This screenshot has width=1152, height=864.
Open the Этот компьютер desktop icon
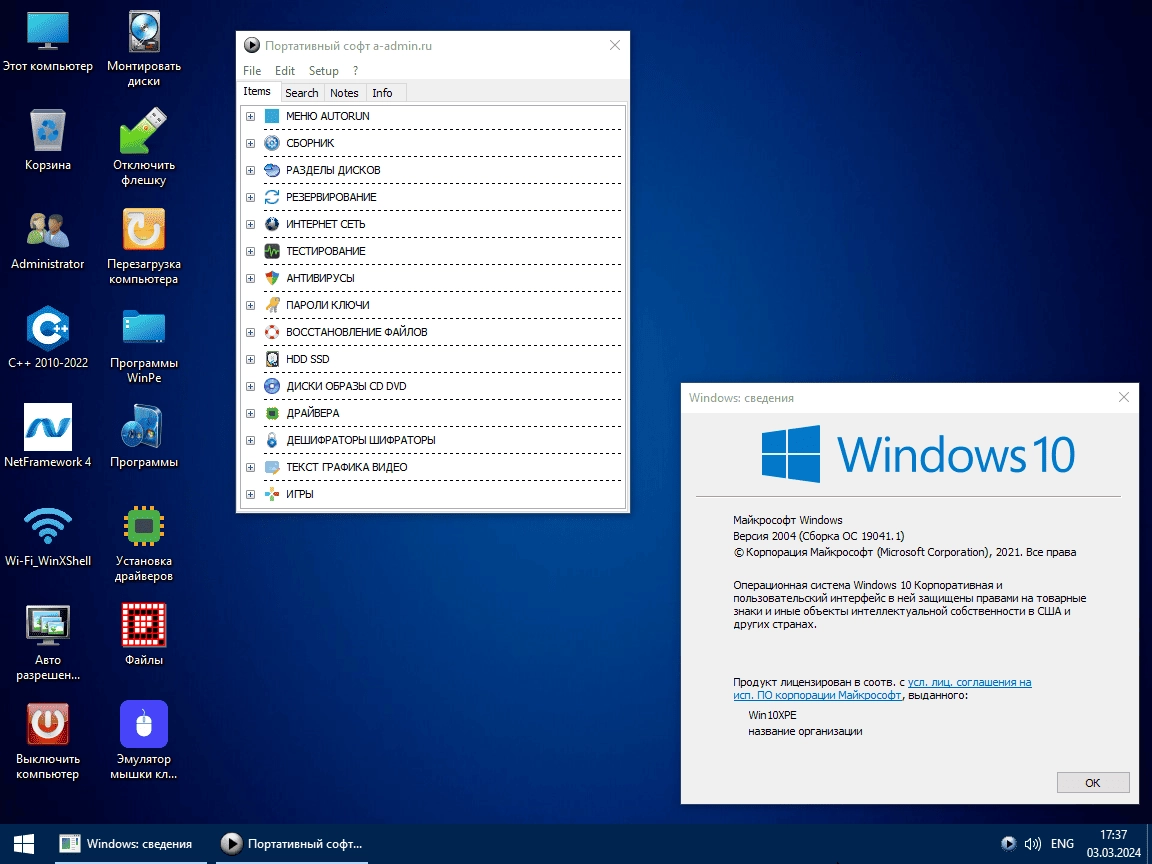pyautogui.click(x=48, y=41)
